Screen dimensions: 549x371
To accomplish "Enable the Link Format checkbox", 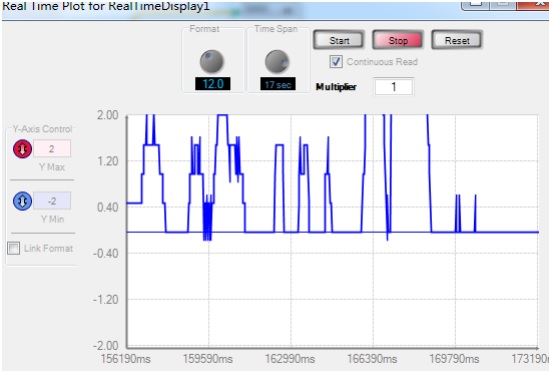I will point(13,248).
